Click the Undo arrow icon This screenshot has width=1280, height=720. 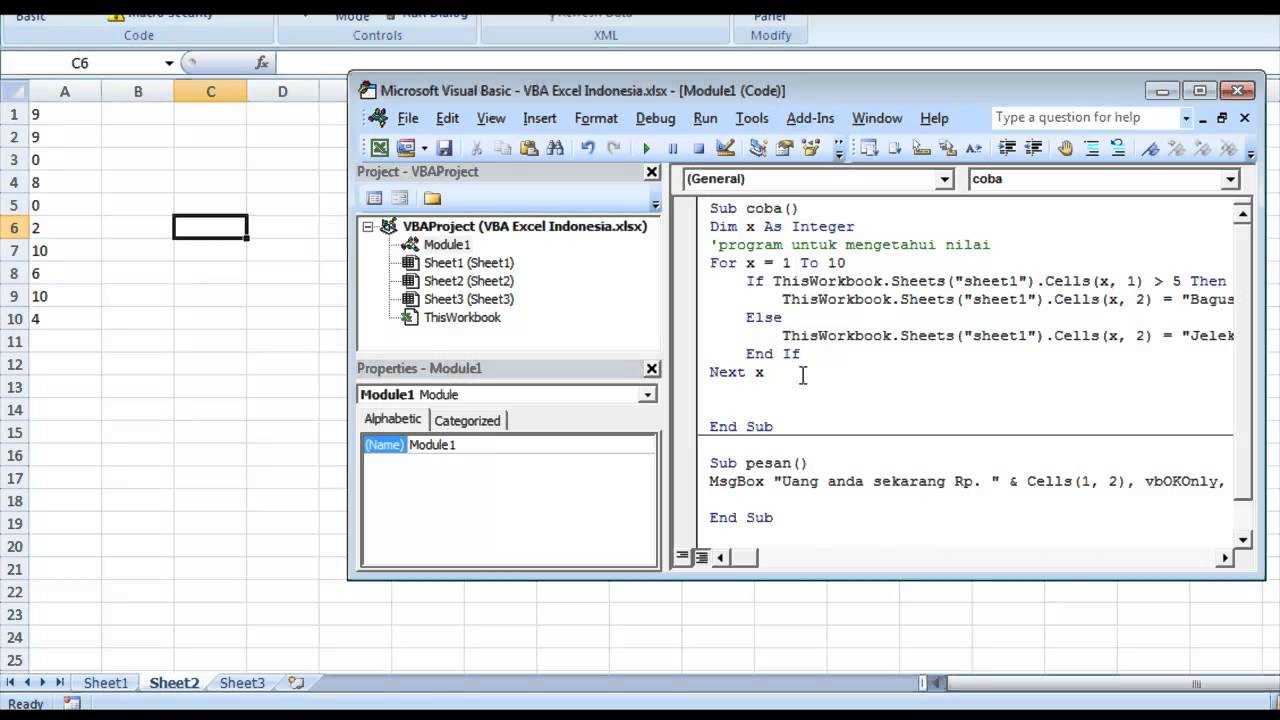(588, 148)
